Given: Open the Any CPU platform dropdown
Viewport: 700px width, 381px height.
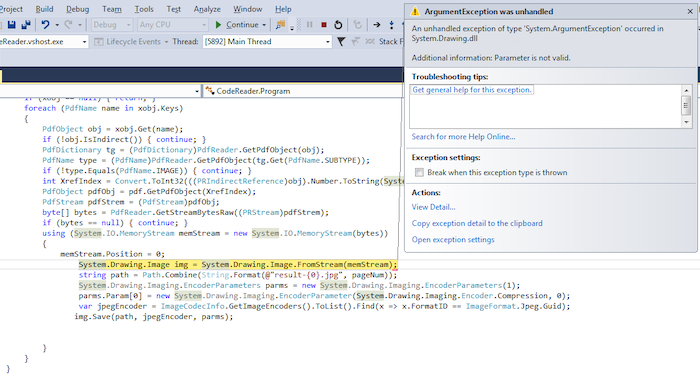Looking at the screenshot, I should point(172,25).
